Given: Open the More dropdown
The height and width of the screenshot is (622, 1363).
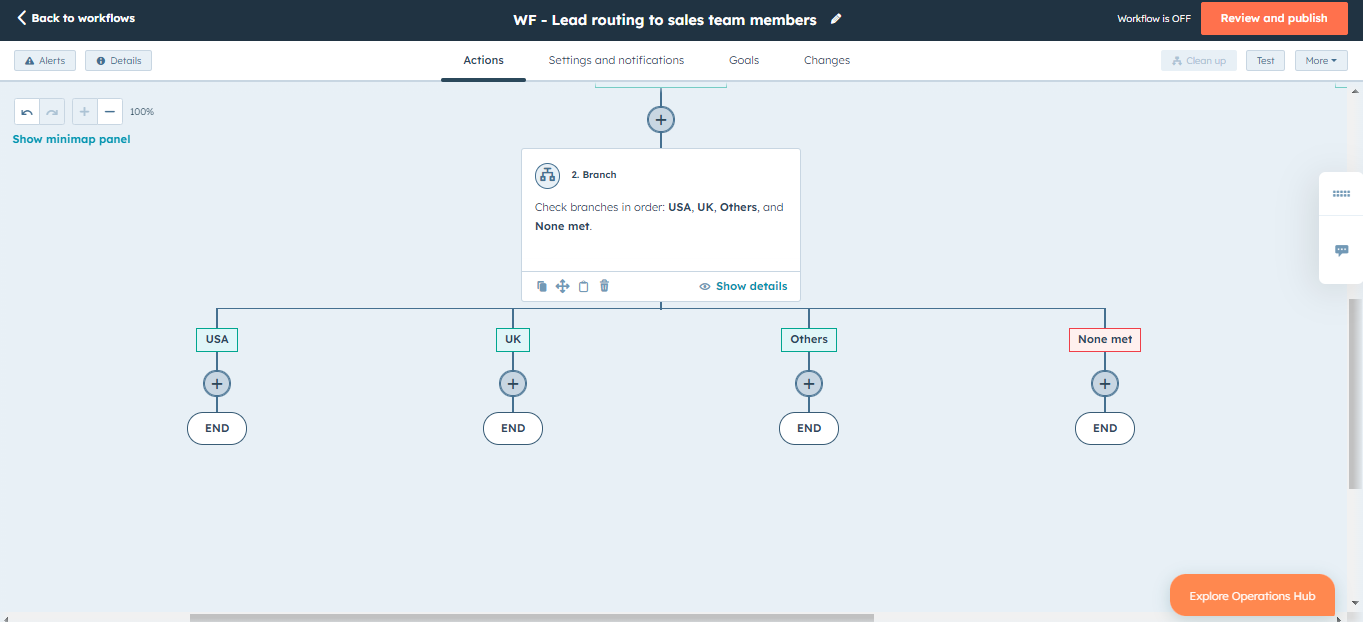Looking at the screenshot, I should coord(1321,60).
